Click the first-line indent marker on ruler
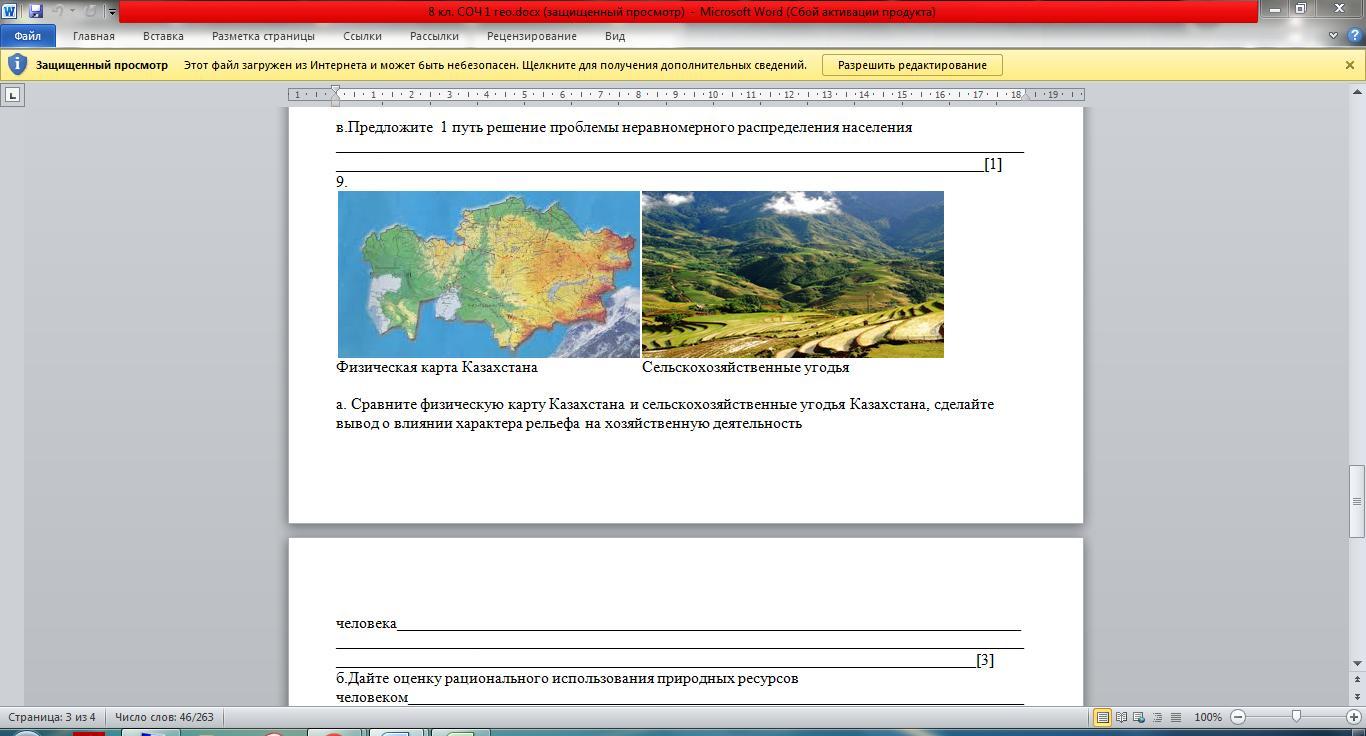 point(336,90)
